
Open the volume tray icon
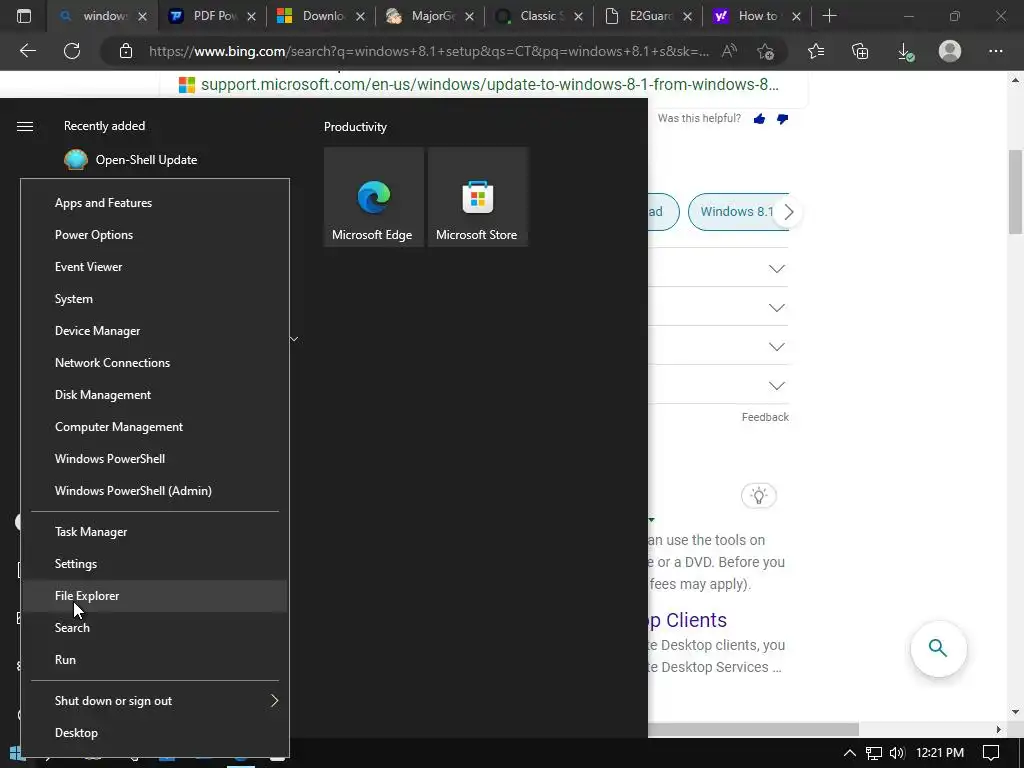(x=897, y=753)
